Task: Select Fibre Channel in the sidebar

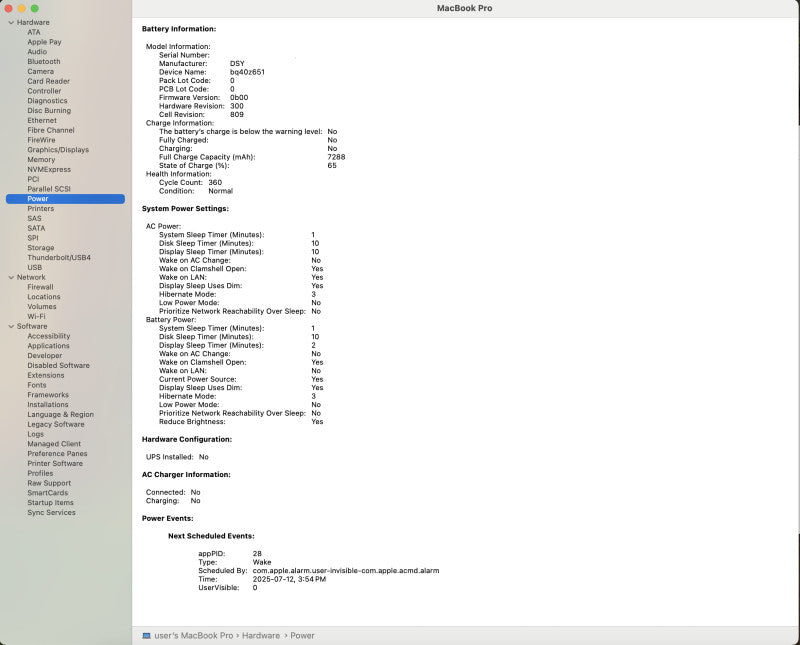Action: pos(51,130)
